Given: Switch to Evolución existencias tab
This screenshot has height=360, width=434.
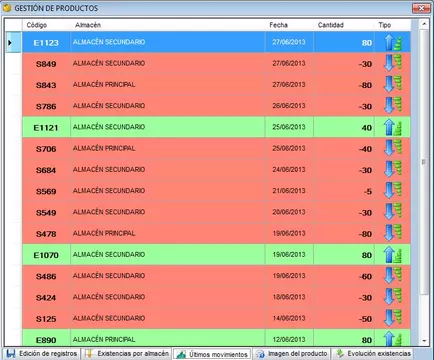Looking at the screenshot, I should click(373, 353).
